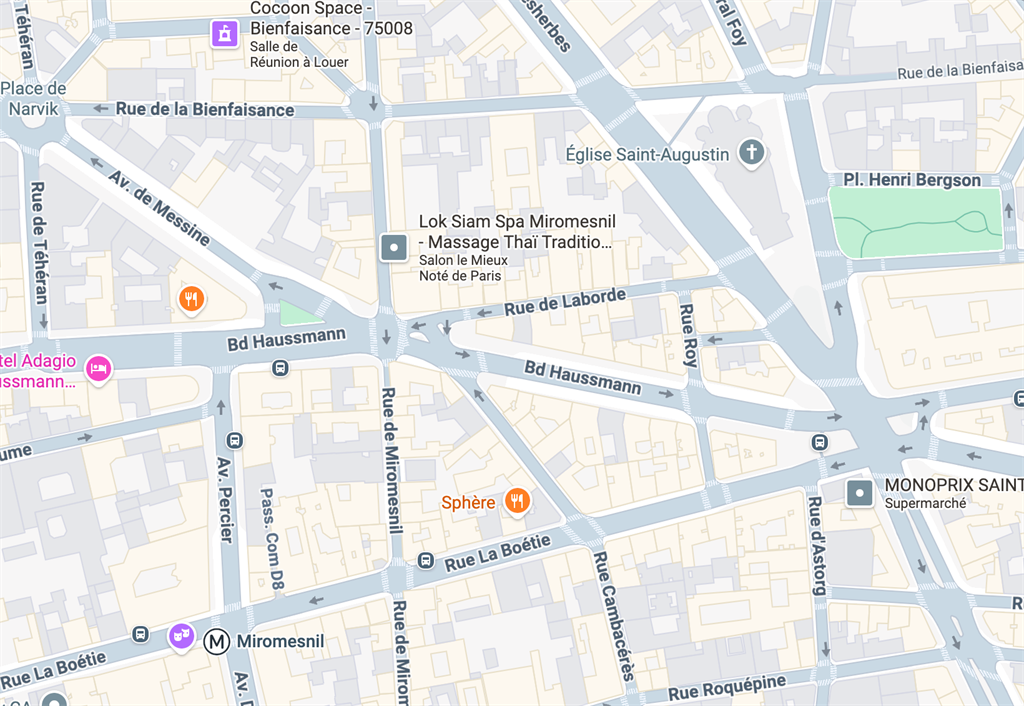The width and height of the screenshot is (1024, 706).
Task: Open the MONOPRIX supermarket marker
Action: 859,493
